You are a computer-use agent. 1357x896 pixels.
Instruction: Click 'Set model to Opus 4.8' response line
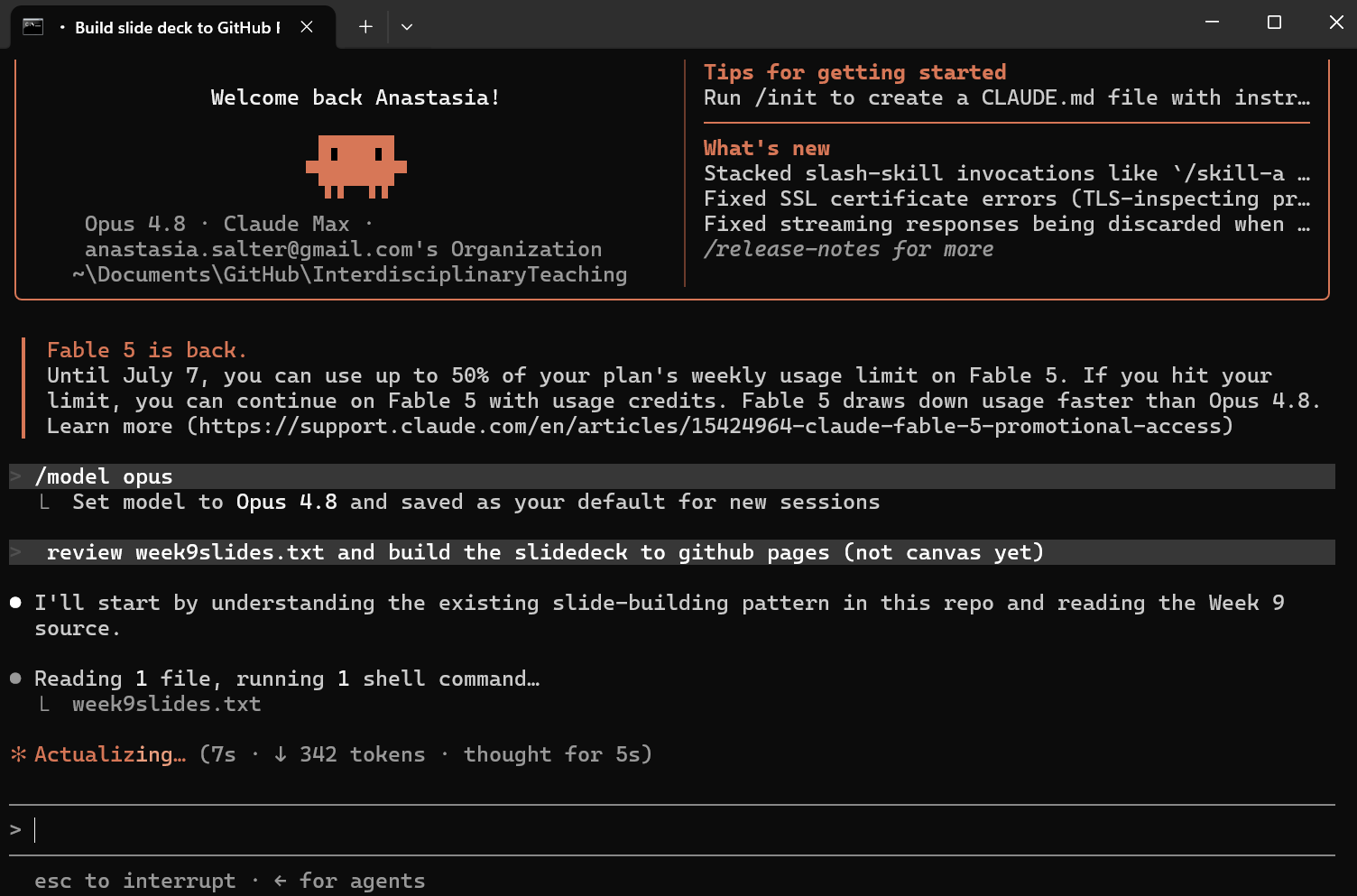pyautogui.click(x=476, y=502)
